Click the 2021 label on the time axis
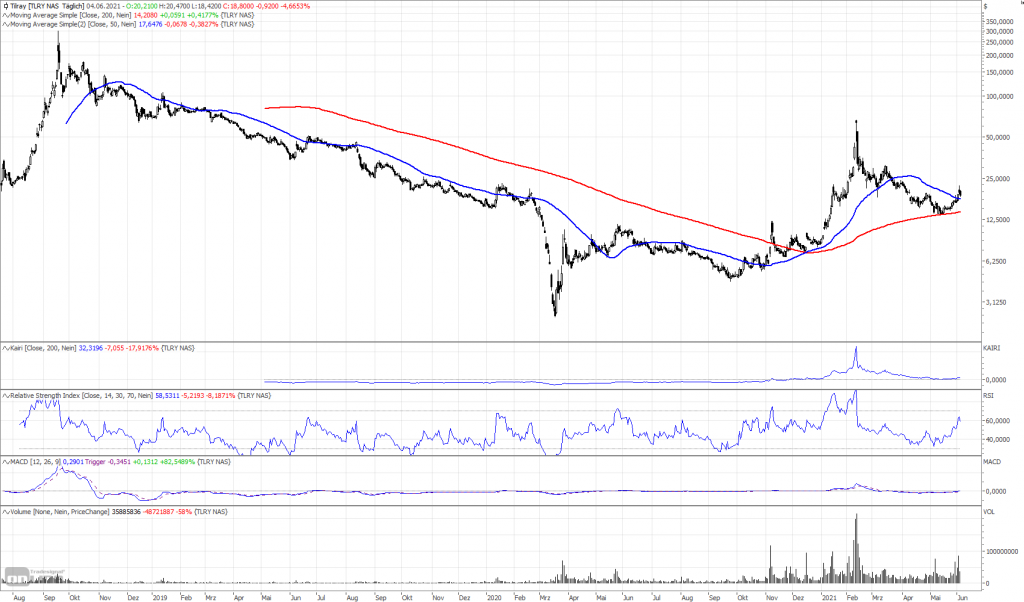The width and height of the screenshot is (1024, 602). [x=829, y=597]
